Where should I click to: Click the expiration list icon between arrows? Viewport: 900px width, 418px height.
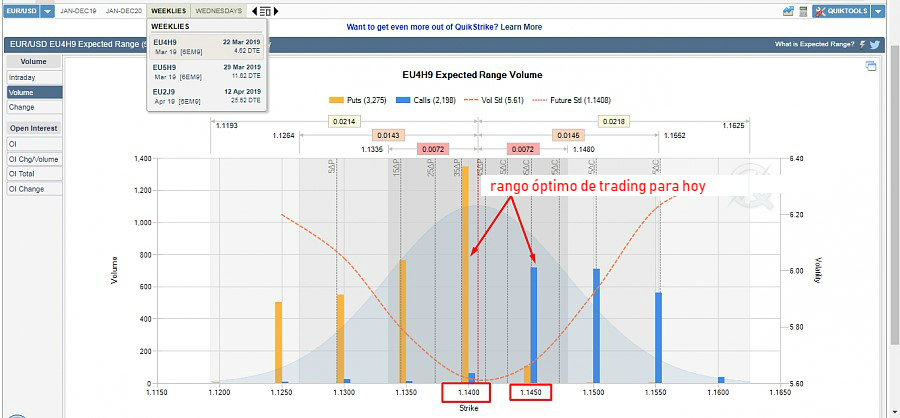click(264, 11)
